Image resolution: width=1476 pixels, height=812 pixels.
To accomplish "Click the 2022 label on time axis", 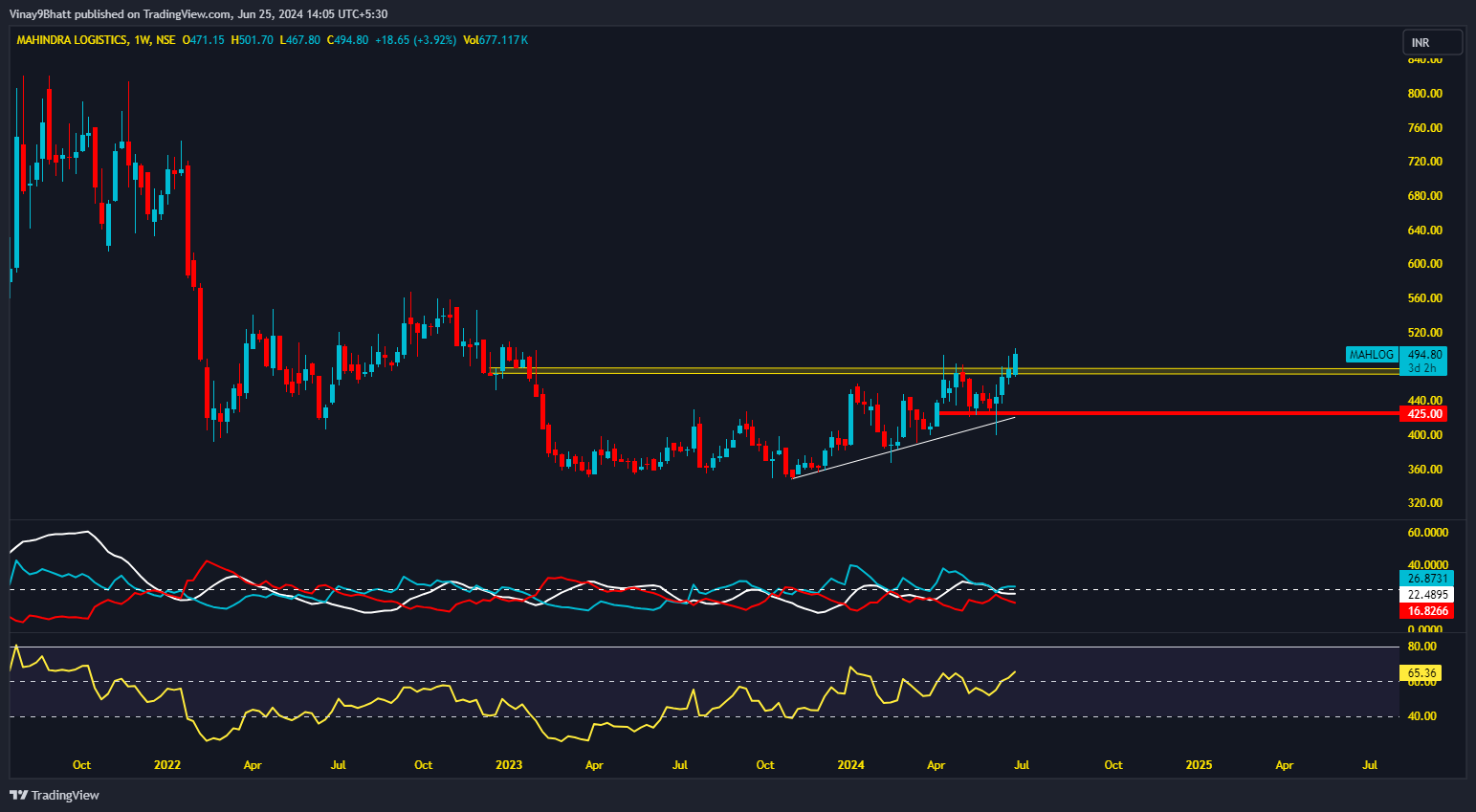I will coord(167,765).
